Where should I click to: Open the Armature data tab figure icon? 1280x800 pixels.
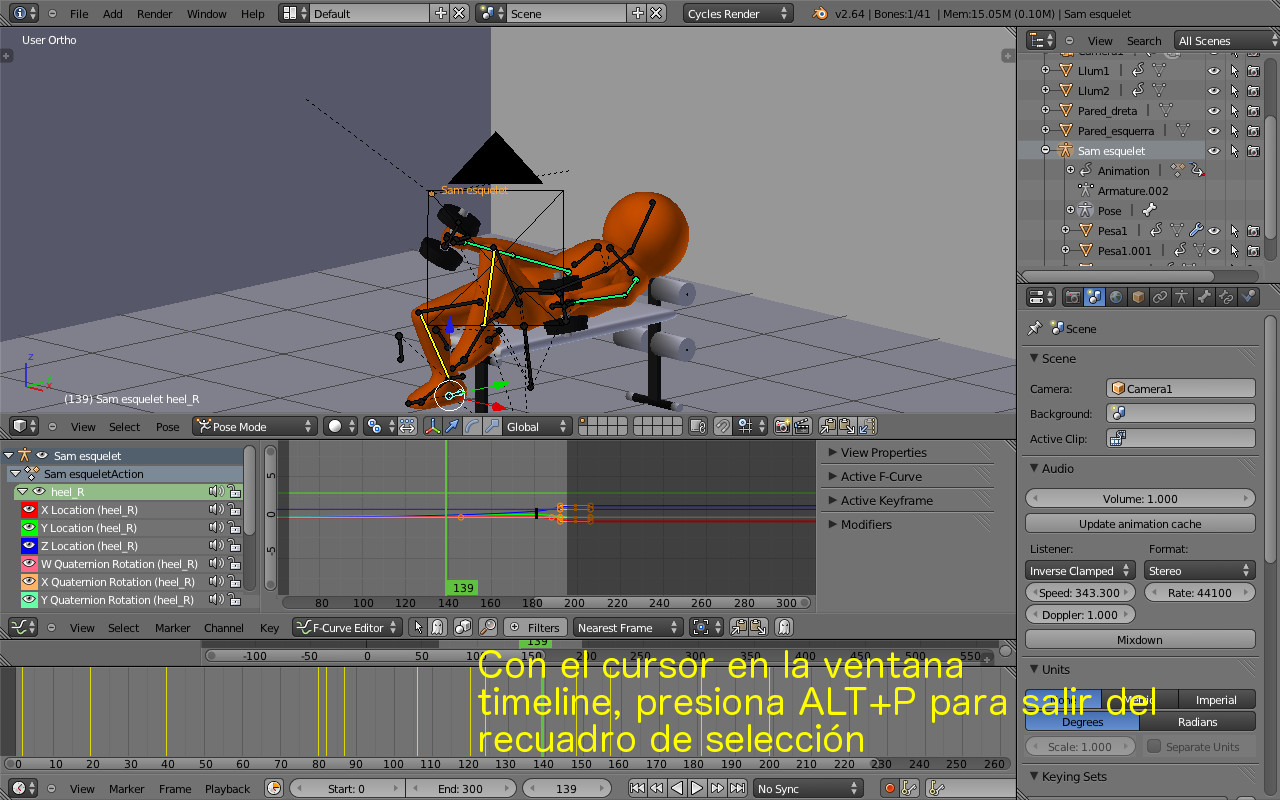[x=1182, y=297]
